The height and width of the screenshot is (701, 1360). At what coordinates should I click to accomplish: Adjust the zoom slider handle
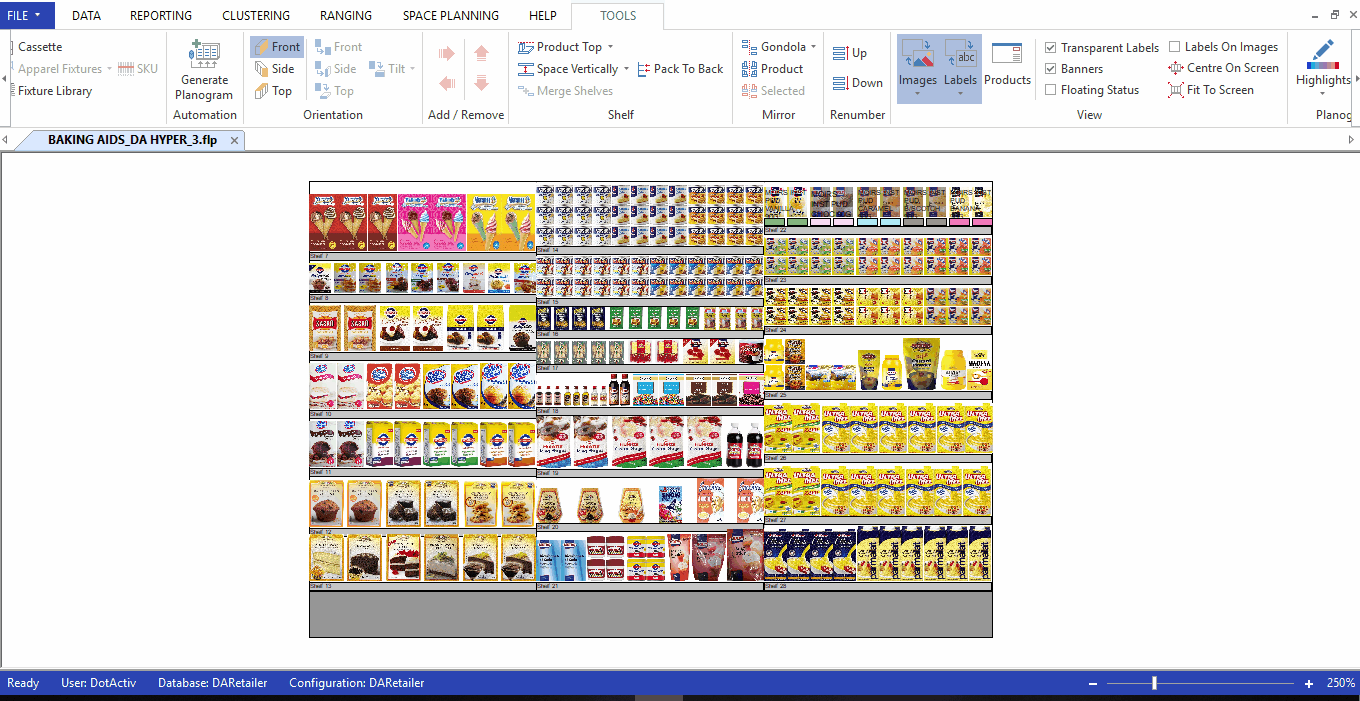point(1154,684)
